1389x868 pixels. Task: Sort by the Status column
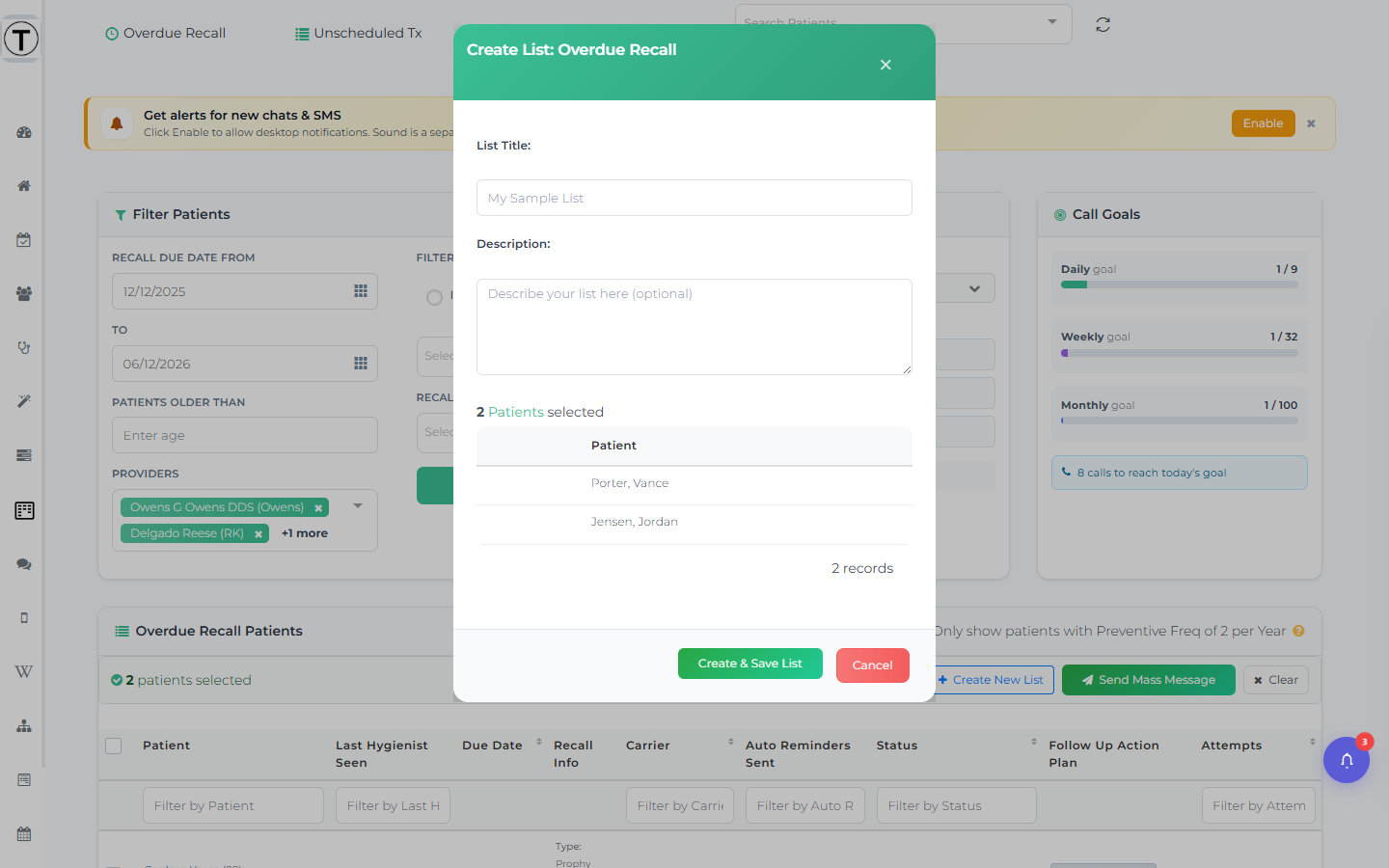[1034, 742]
